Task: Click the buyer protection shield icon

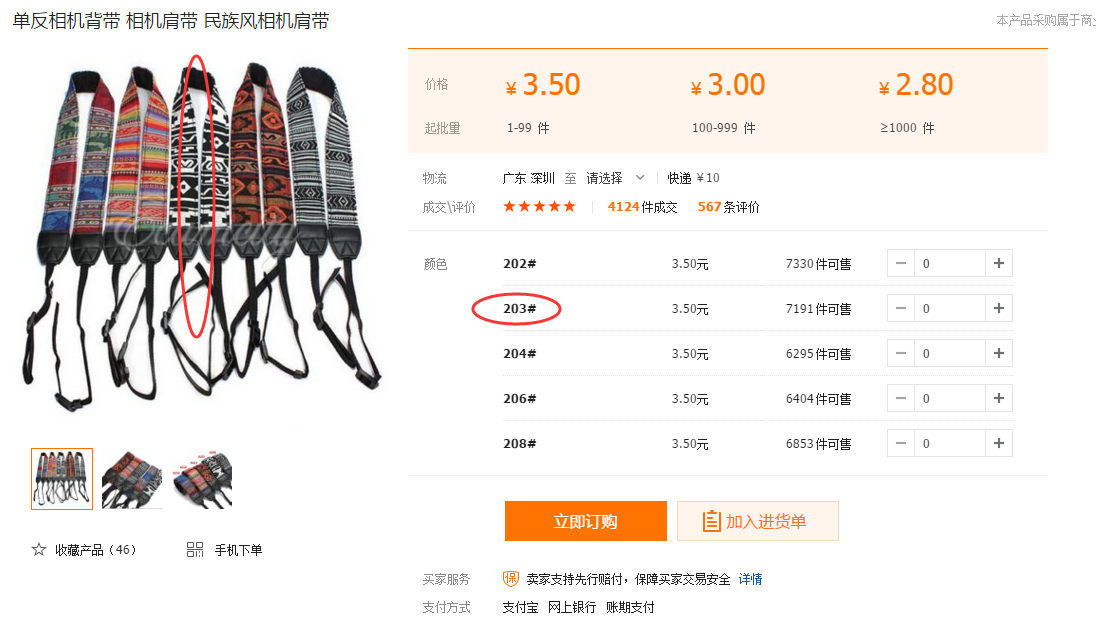Action: coord(511,579)
